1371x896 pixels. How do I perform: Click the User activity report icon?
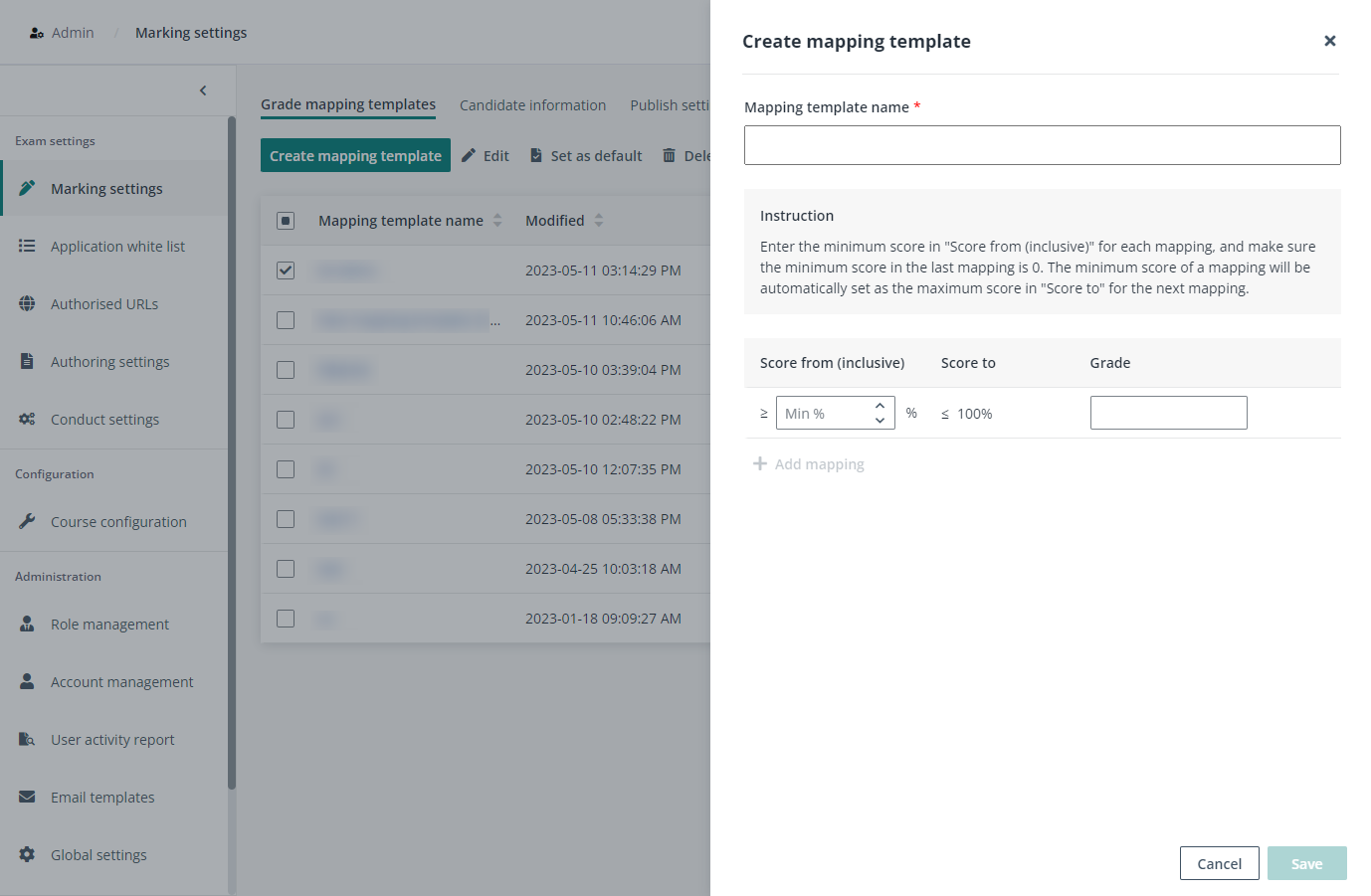point(27,739)
